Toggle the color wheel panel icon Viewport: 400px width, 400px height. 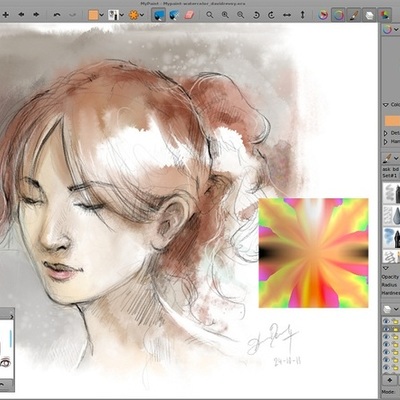[338, 15]
